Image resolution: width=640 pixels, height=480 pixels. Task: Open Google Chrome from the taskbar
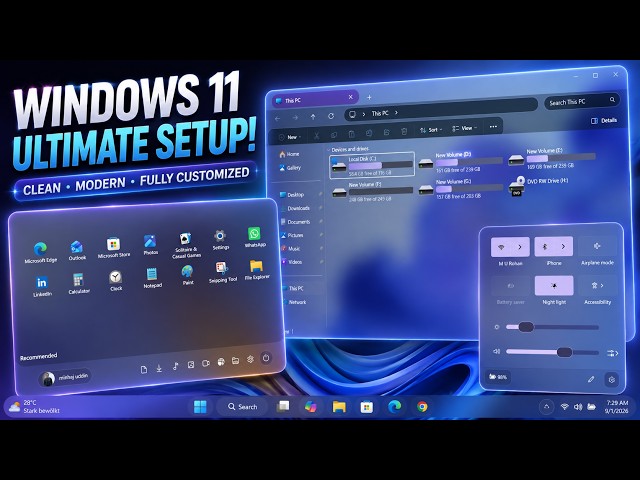pos(422,407)
